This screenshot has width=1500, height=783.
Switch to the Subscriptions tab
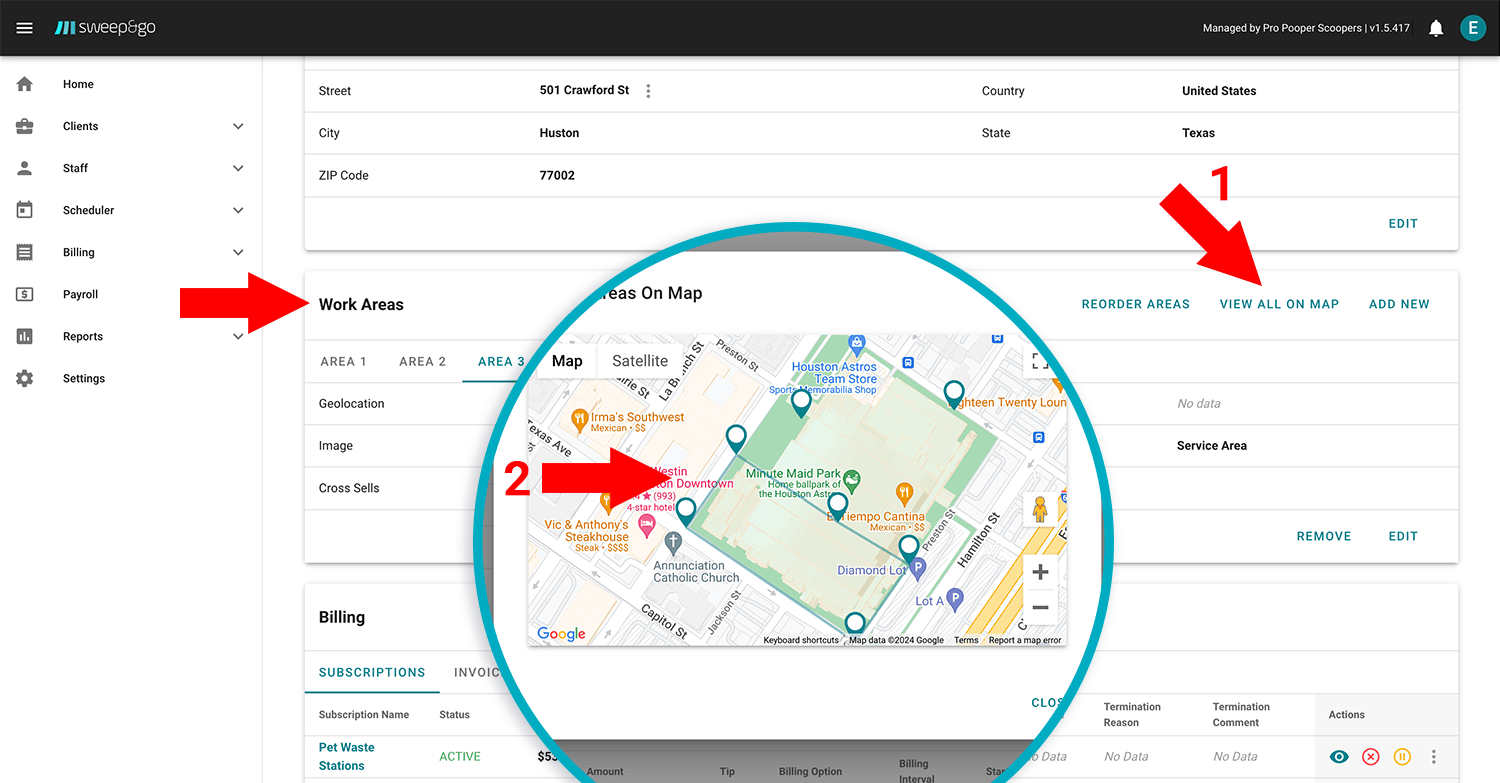pos(372,672)
